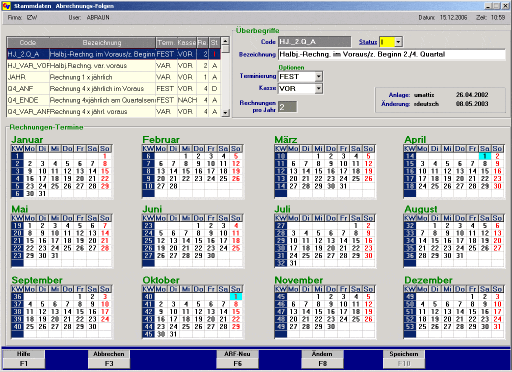Click day 30 in Juni

pyautogui.click(x=211, y=256)
